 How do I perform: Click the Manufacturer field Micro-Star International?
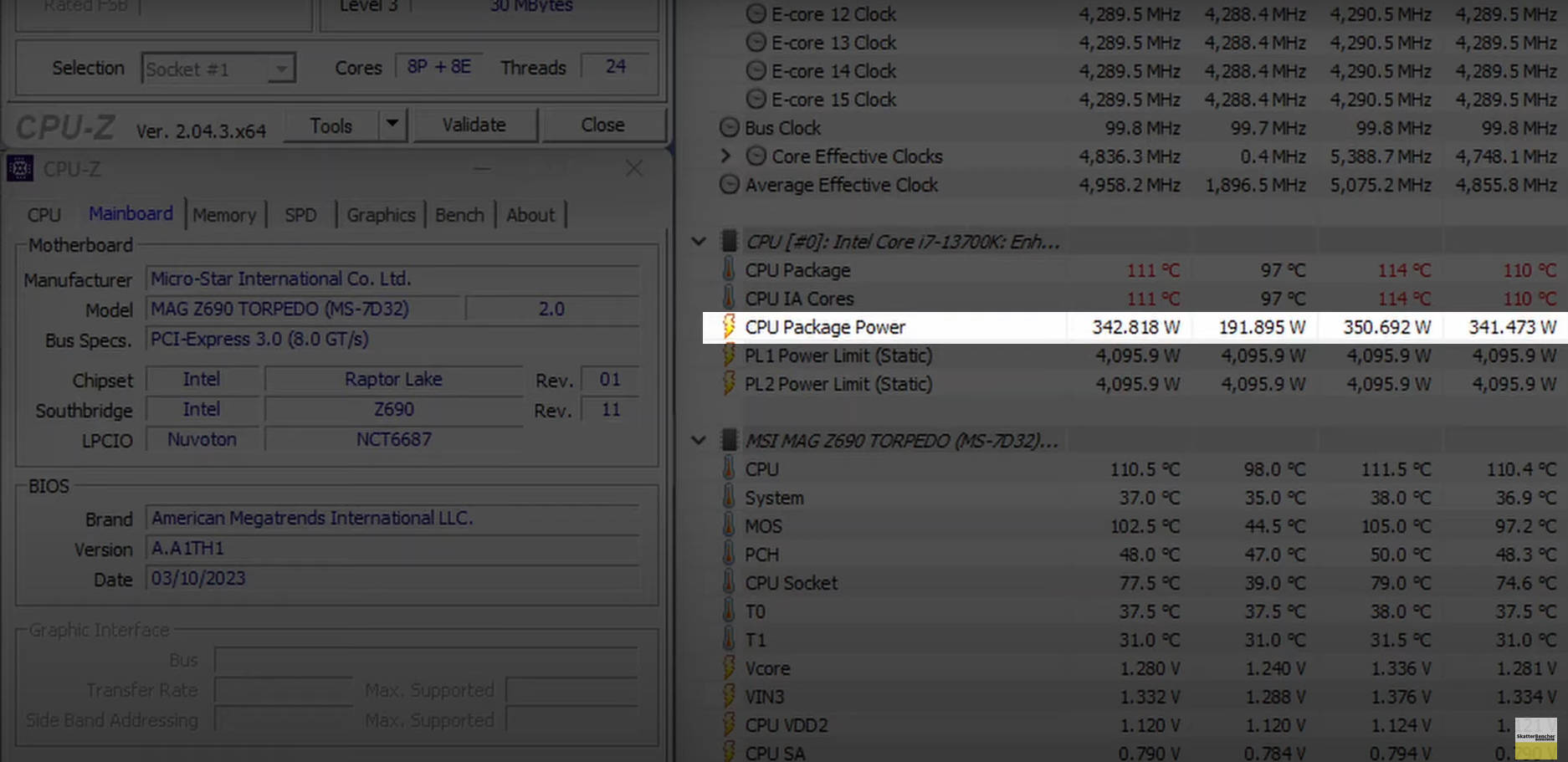(392, 279)
